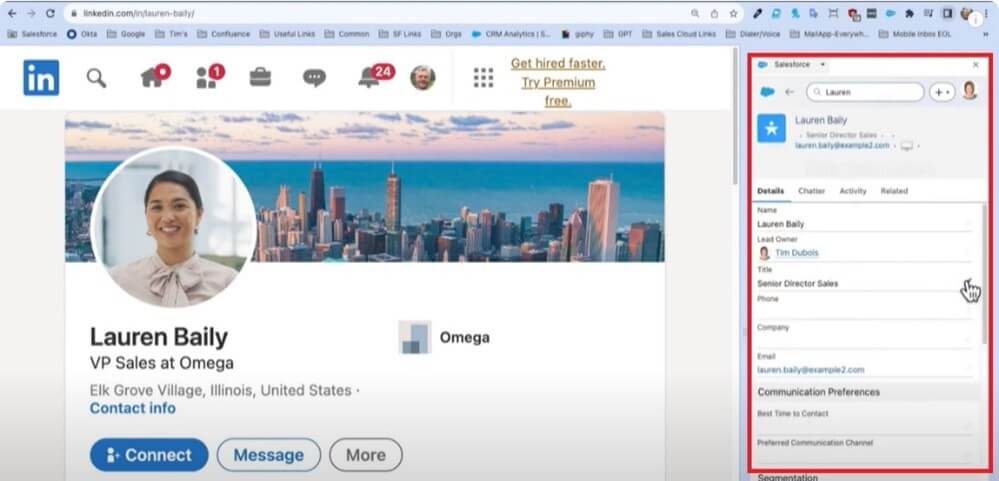999x481 pixels.
Task: Open the GPT bookmarks folder
Action: click(x=618, y=34)
